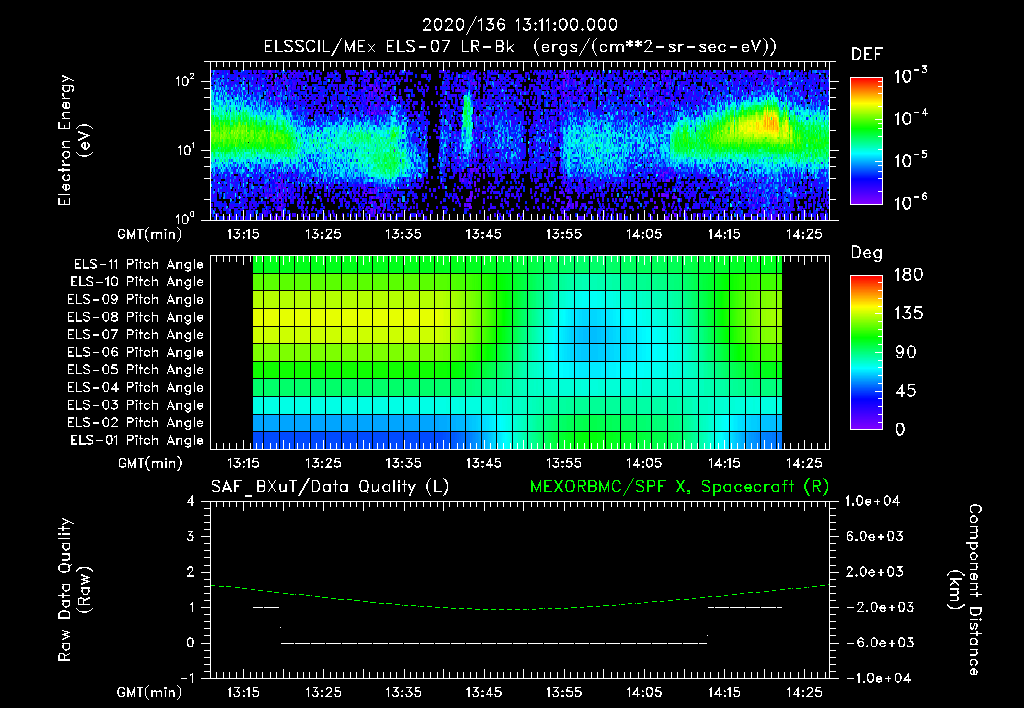The image size is (1024, 708).
Task: Click the ELS-08 Pitch Angle row label
Action: pos(136,317)
